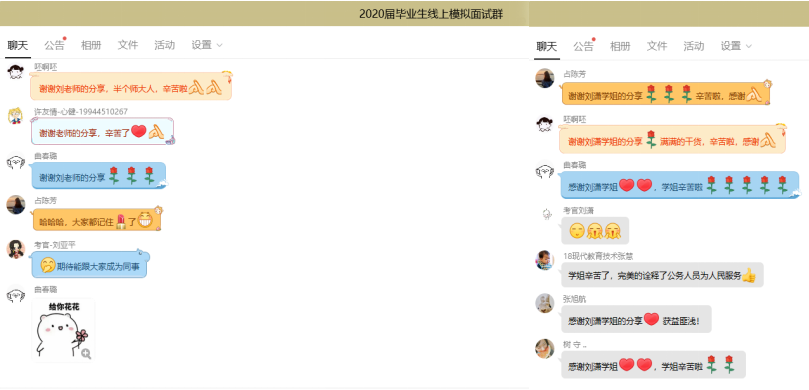Click 考官刘潇 avatar icon
The width and height of the screenshot is (809, 390).
(x=545, y=215)
